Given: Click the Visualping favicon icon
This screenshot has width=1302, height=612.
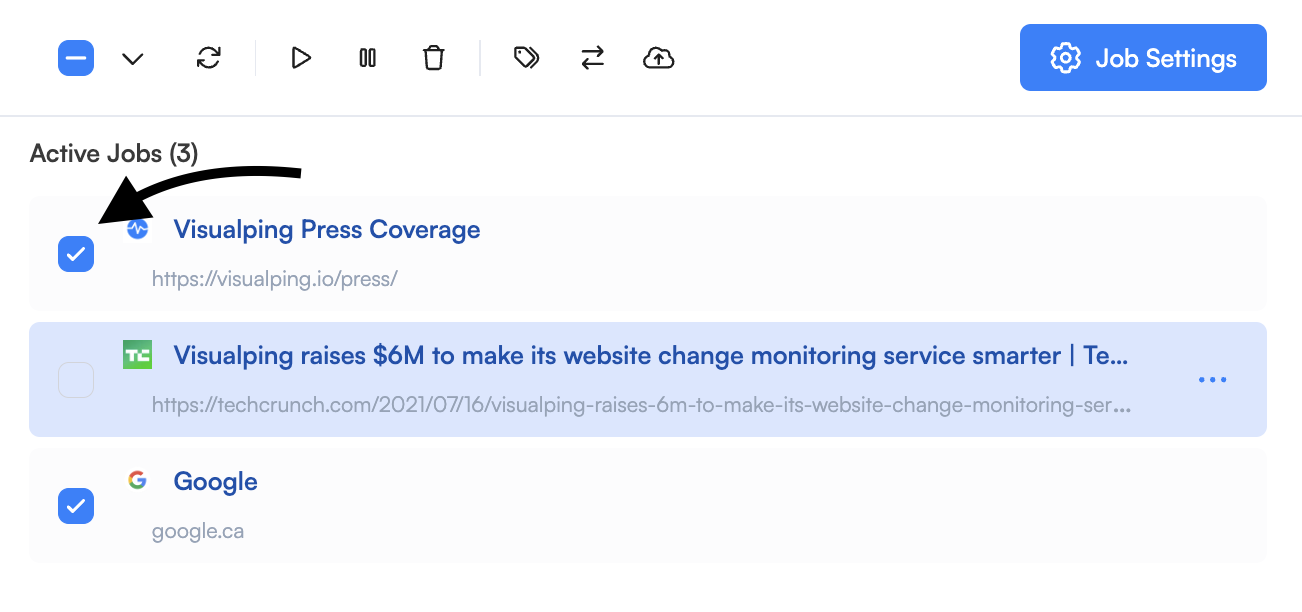Looking at the screenshot, I should pos(138,229).
